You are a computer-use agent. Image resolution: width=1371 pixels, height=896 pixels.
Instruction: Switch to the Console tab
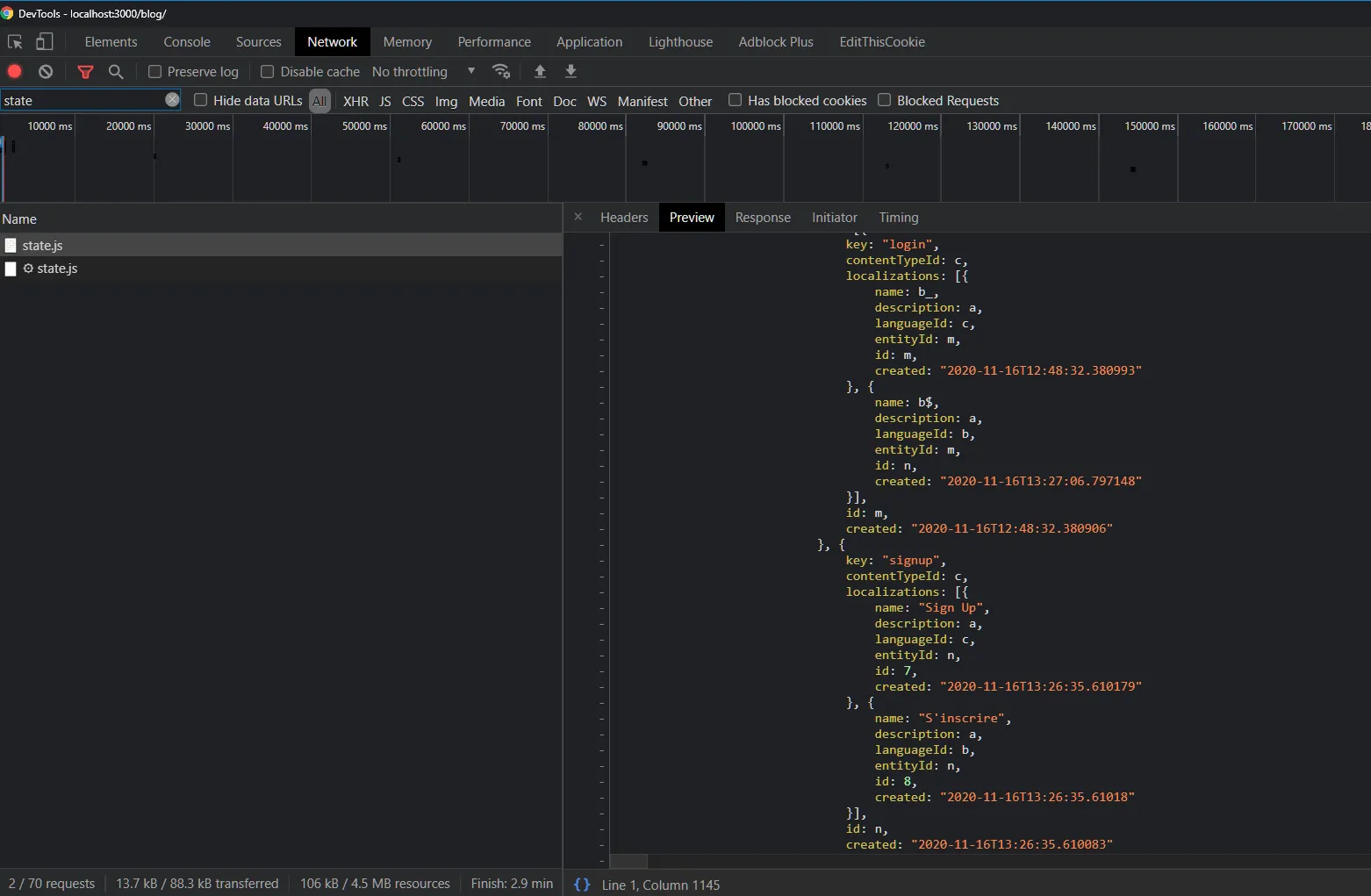click(x=187, y=42)
